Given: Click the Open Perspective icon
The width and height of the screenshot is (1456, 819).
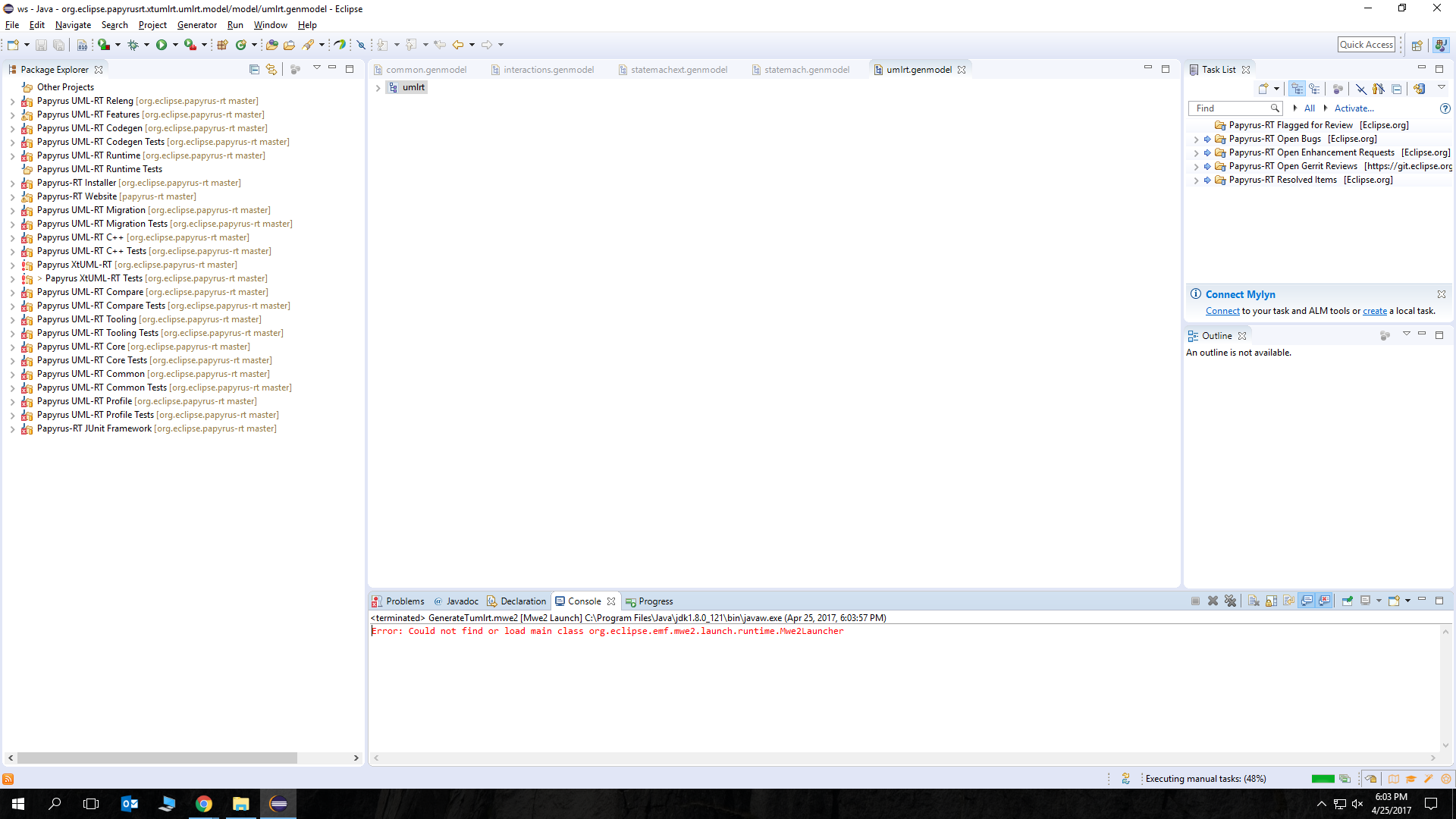Looking at the screenshot, I should pos(1416,45).
